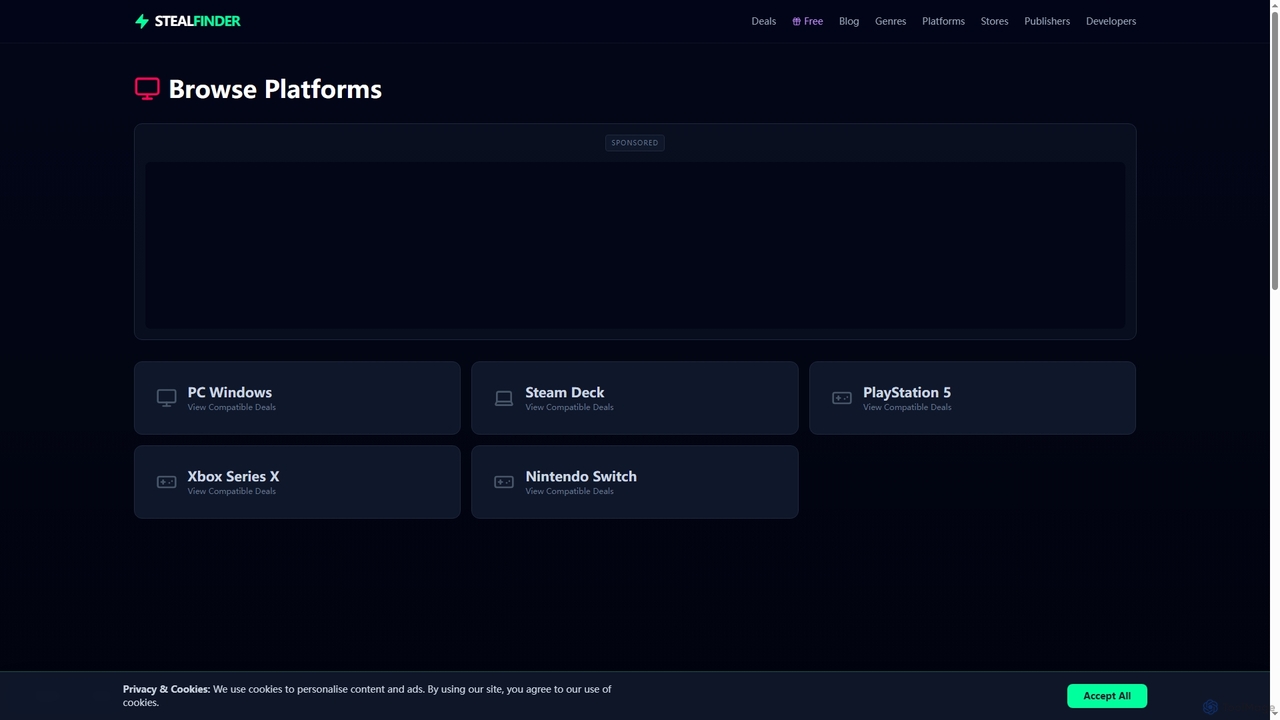Click the gamepad icon on Nintendo Switch card
Image resolution: width=1280 pixels, height=720 pixels.
coord(504,482)
